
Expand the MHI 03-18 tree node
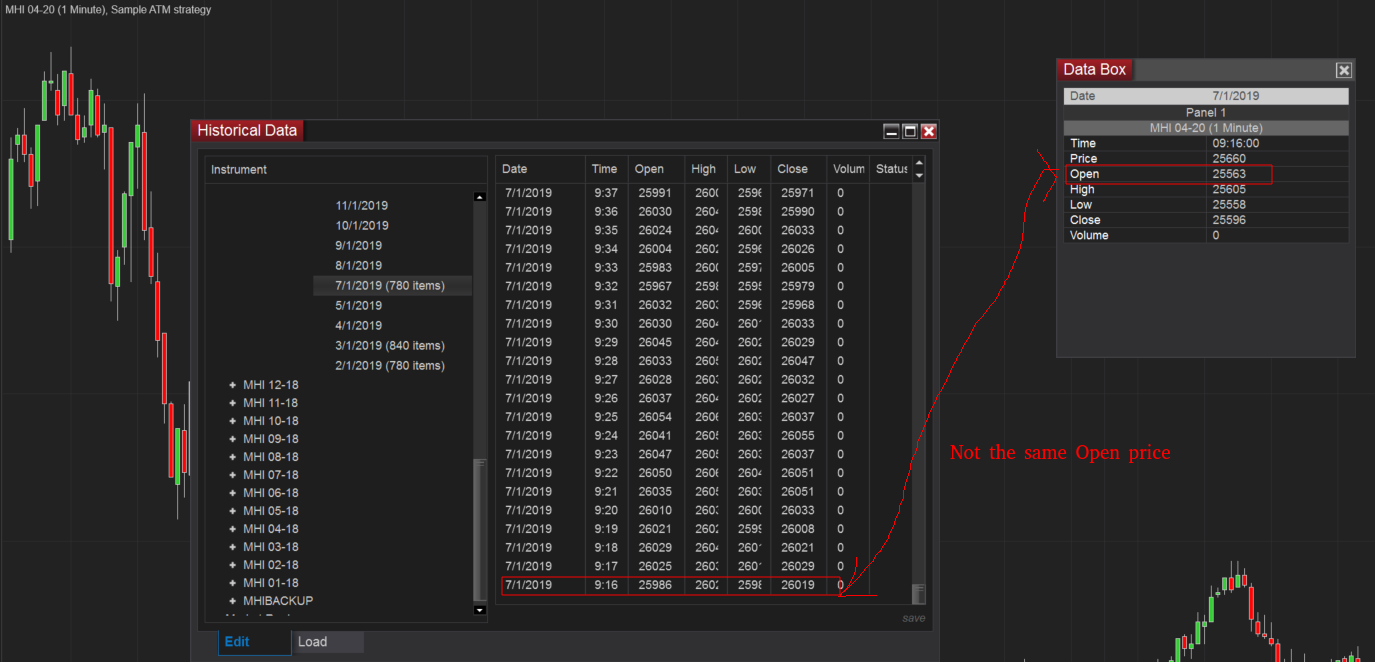pyautogui.click(x=232, y=547)
